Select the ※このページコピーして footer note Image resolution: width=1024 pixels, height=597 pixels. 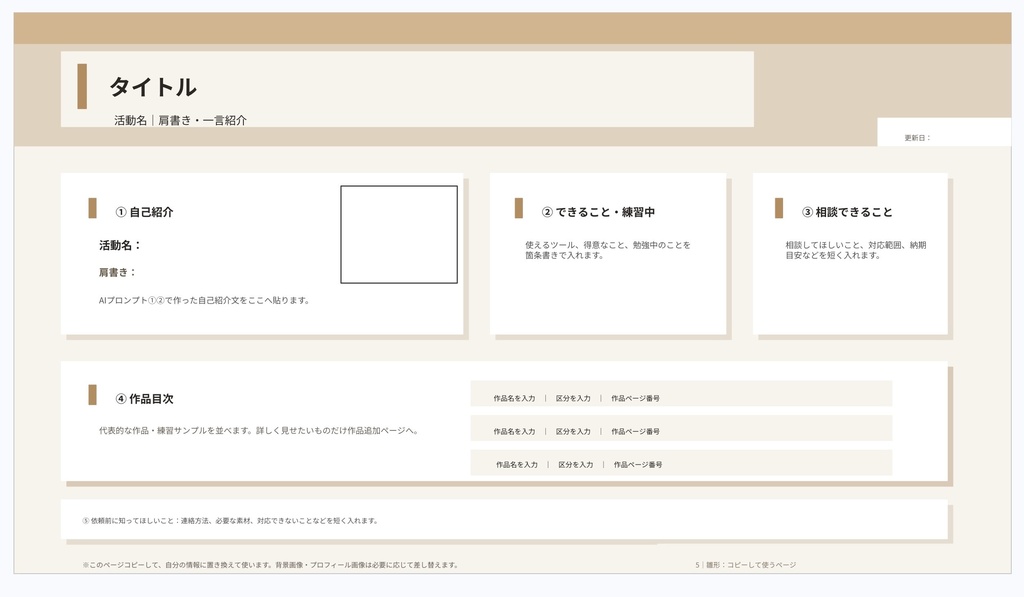(x=270, y=565)
